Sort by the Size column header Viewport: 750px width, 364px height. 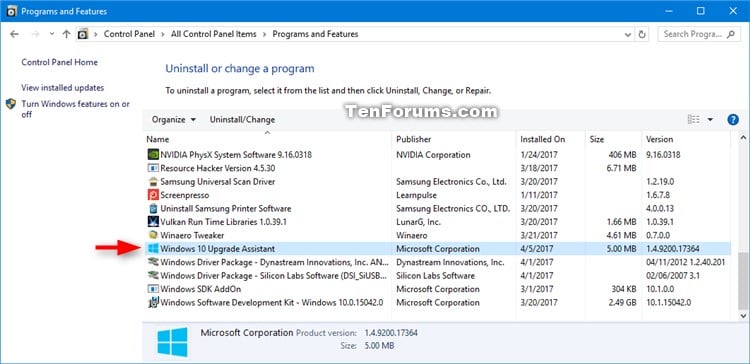pyautogui.click(x=613, y=139)
